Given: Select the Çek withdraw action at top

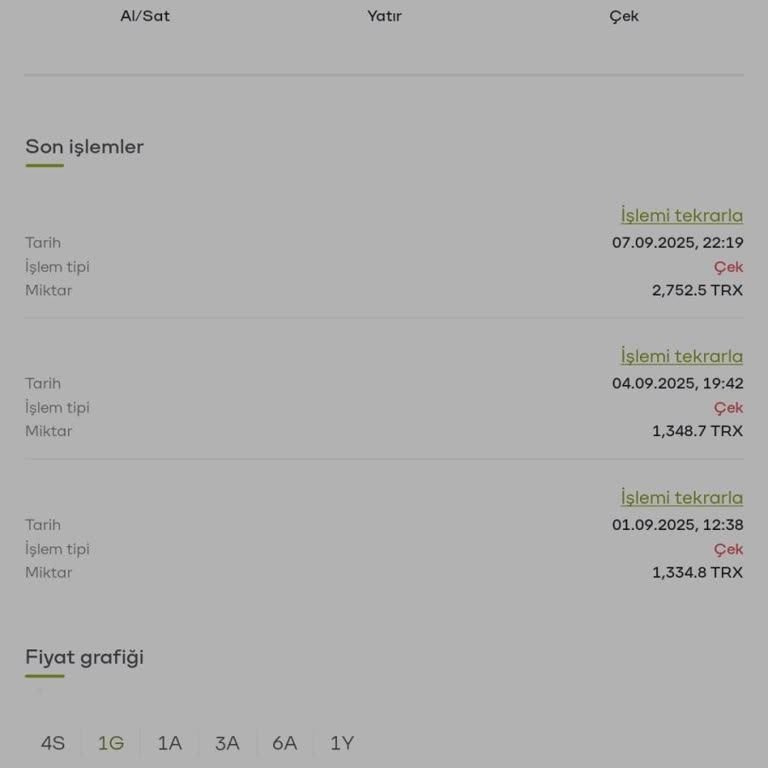Looking at the screenshot, I should [624, 16].
